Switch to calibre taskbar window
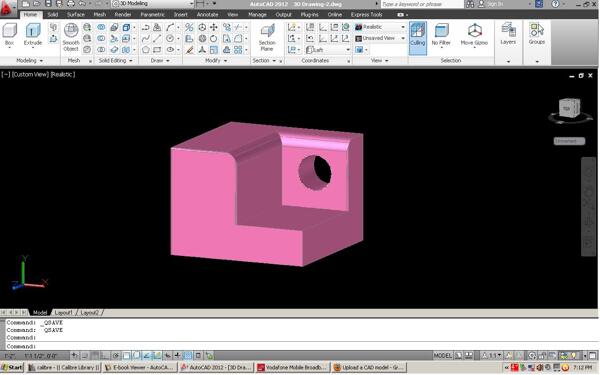600x375 pixels. click(64, 367)
